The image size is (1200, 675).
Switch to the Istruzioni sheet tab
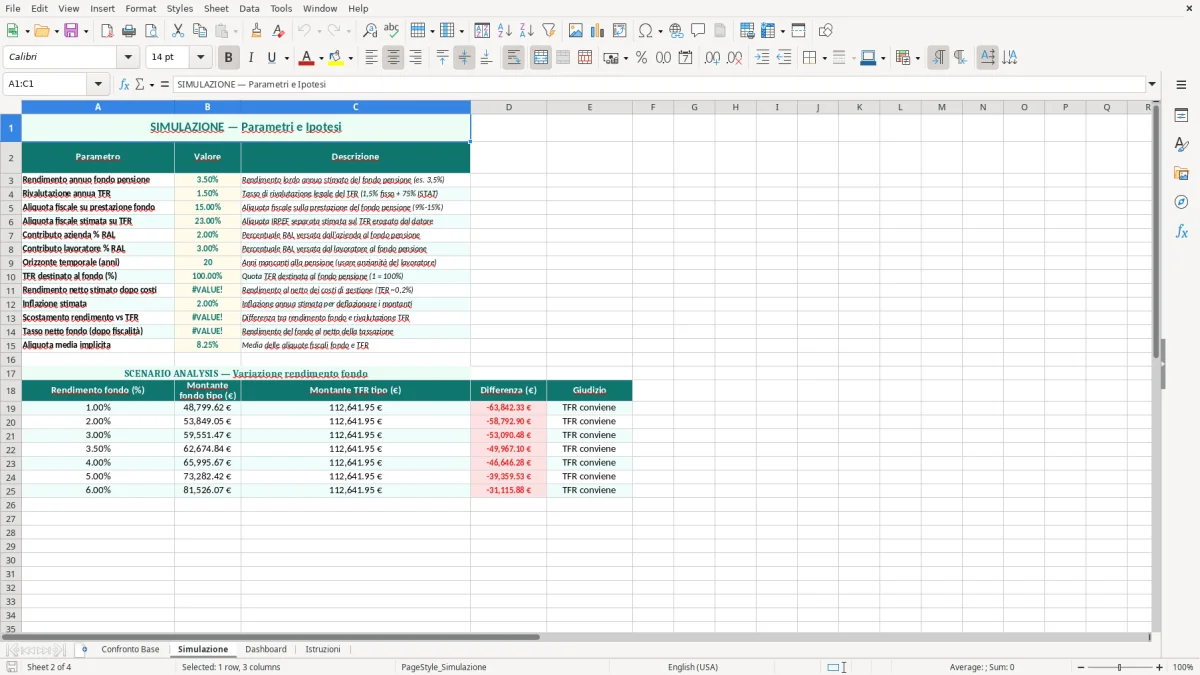[x=323, y=649]
